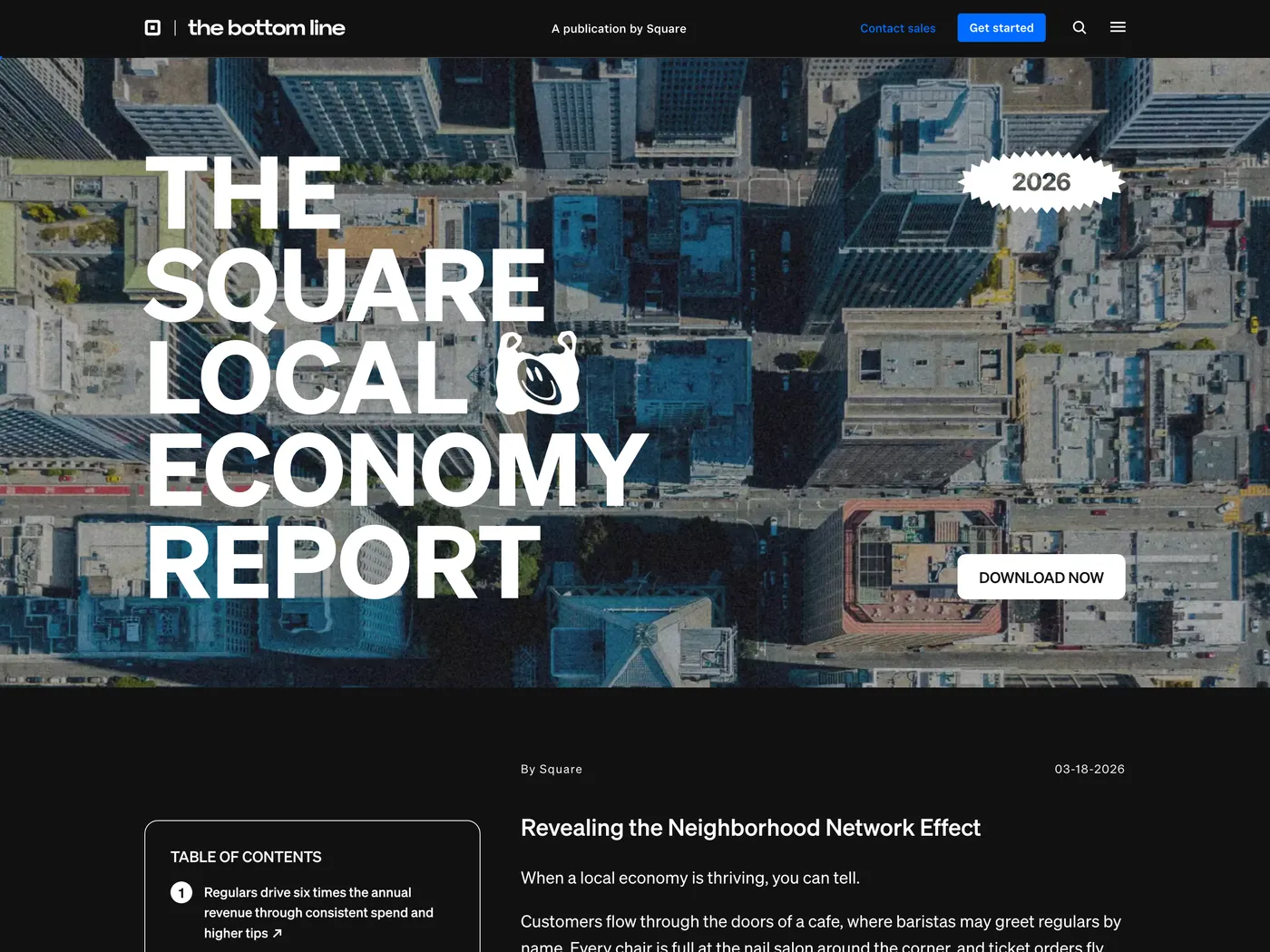Click the 03-18-2026 publish date
The width and height of the screenshot is (1270, 952).
coord(1089,769)
